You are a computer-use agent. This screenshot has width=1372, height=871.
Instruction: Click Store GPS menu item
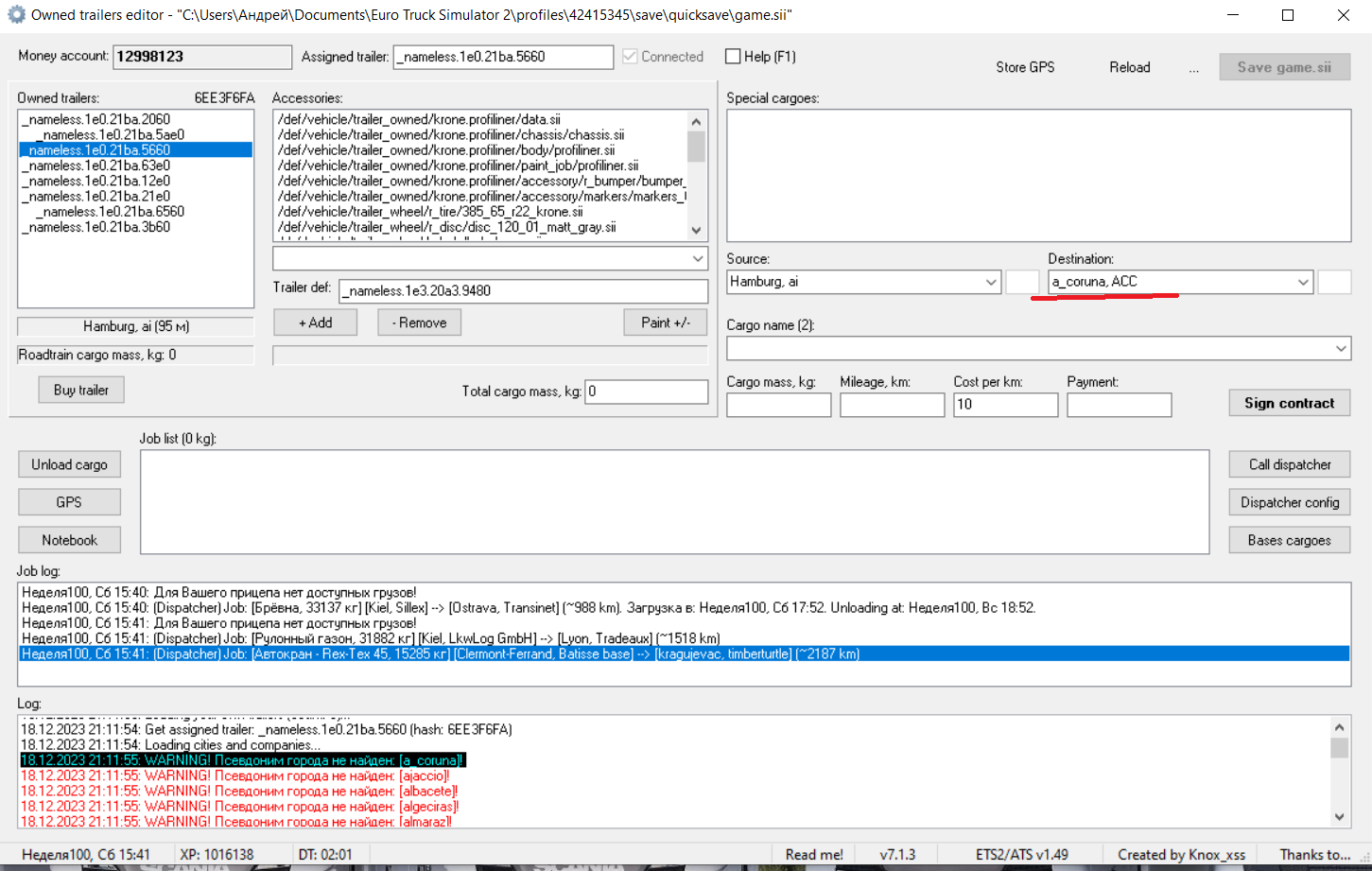[1025, 67]
